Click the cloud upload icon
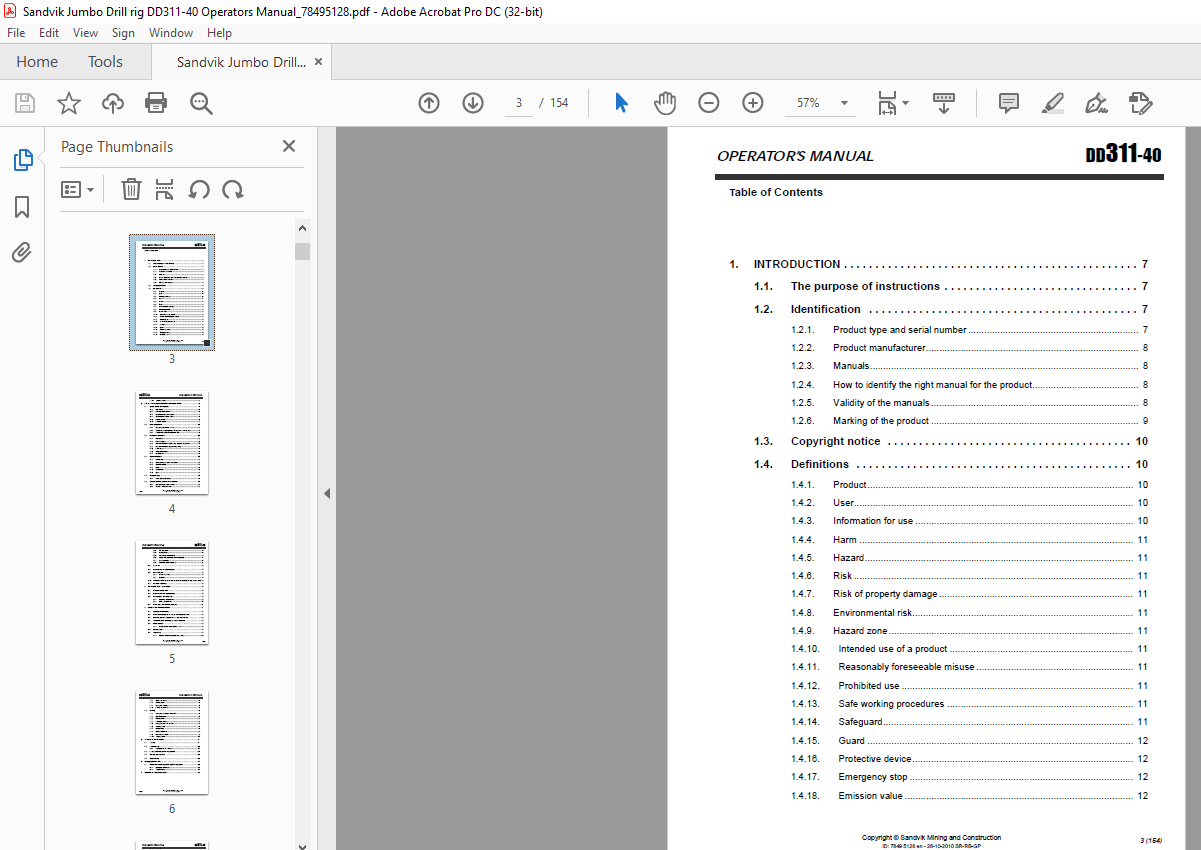1201x850 pixels. pyautogui.click(x=113, y=103)
